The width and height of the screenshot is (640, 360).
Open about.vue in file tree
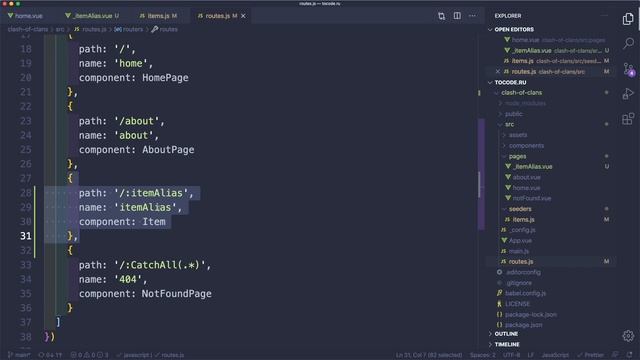[527, 177]
